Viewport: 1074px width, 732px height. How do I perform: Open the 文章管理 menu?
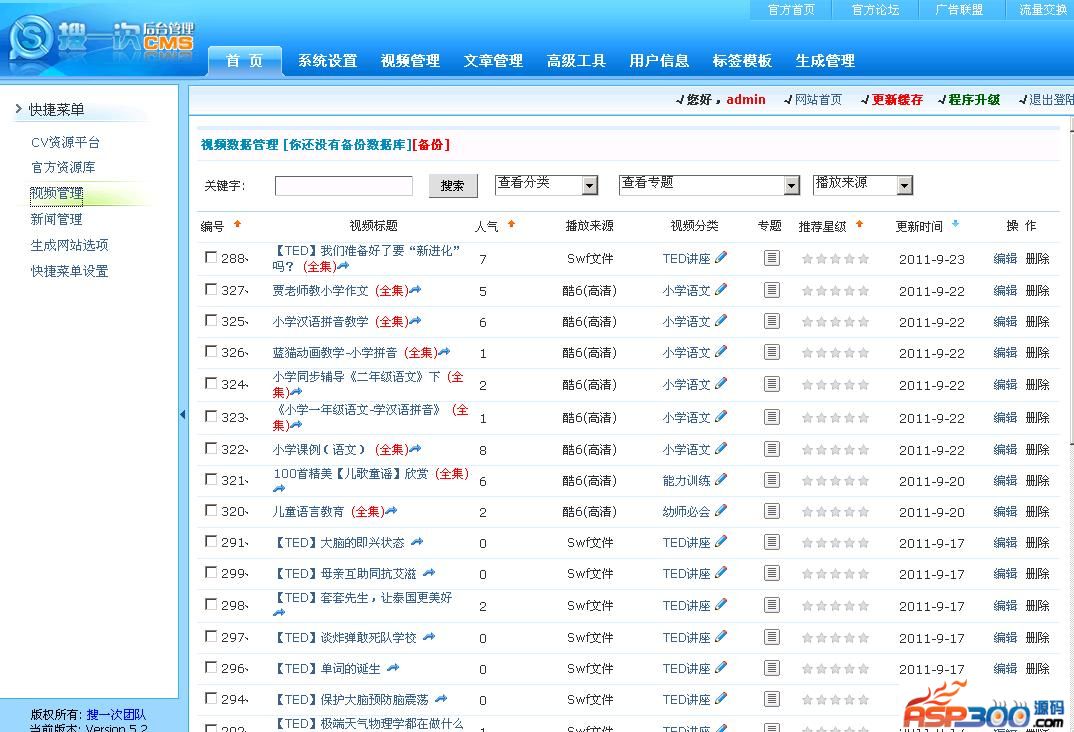pos(493,60)
